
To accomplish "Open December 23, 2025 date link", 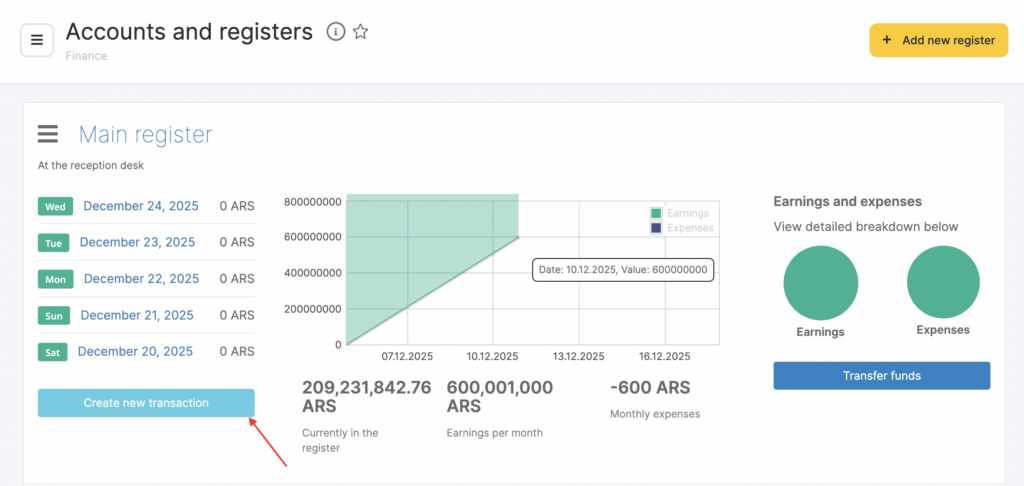I will coord(137,242).
